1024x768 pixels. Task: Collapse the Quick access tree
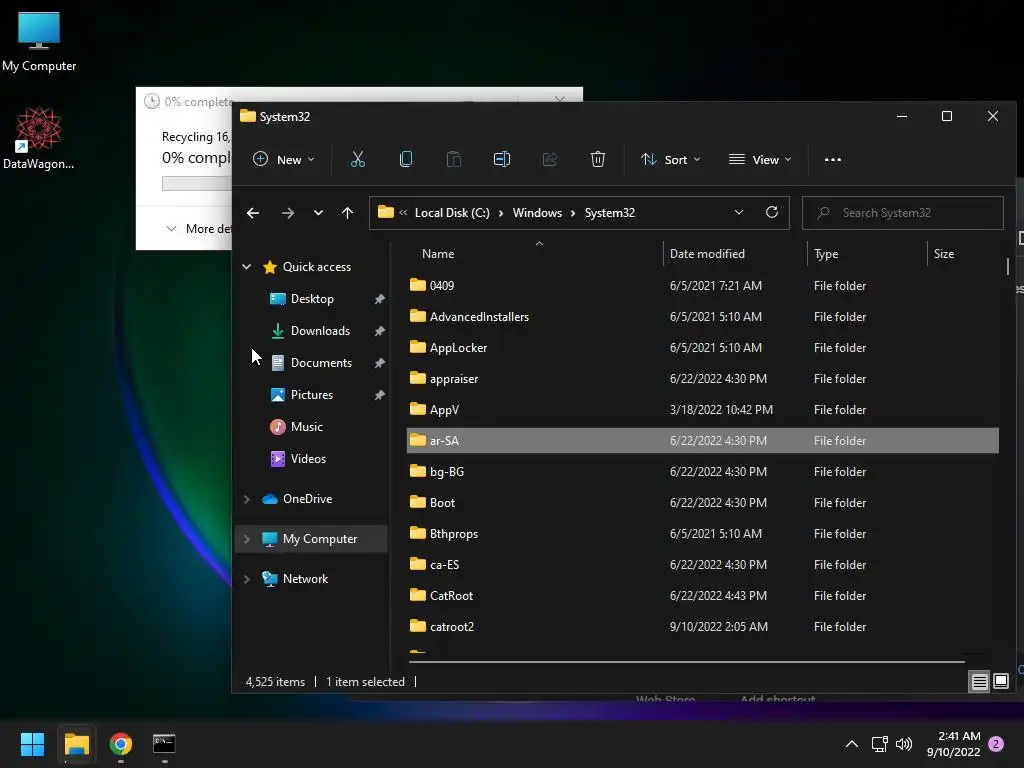click(x=247, y=266)
